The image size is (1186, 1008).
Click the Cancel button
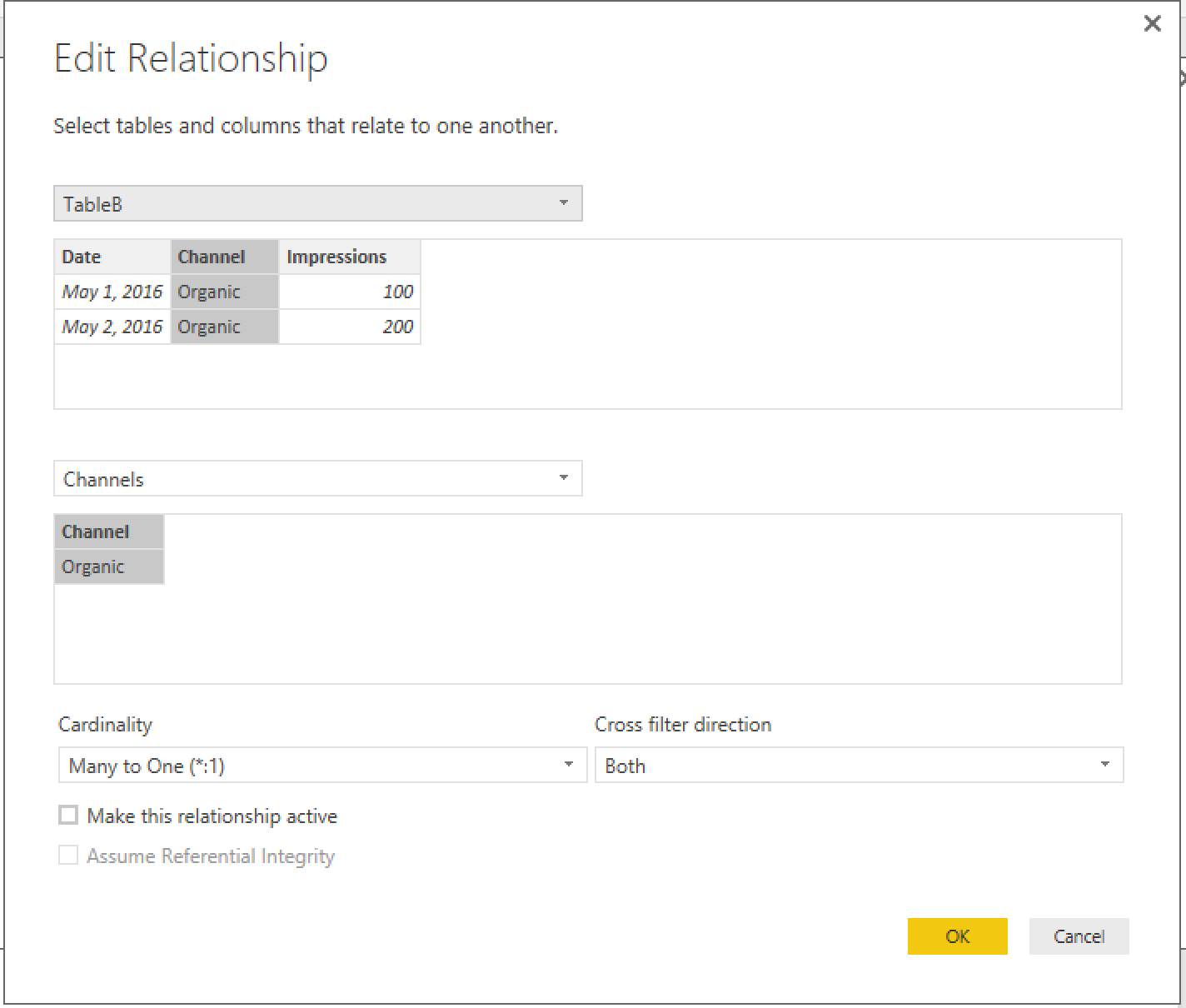point(1079,936)
